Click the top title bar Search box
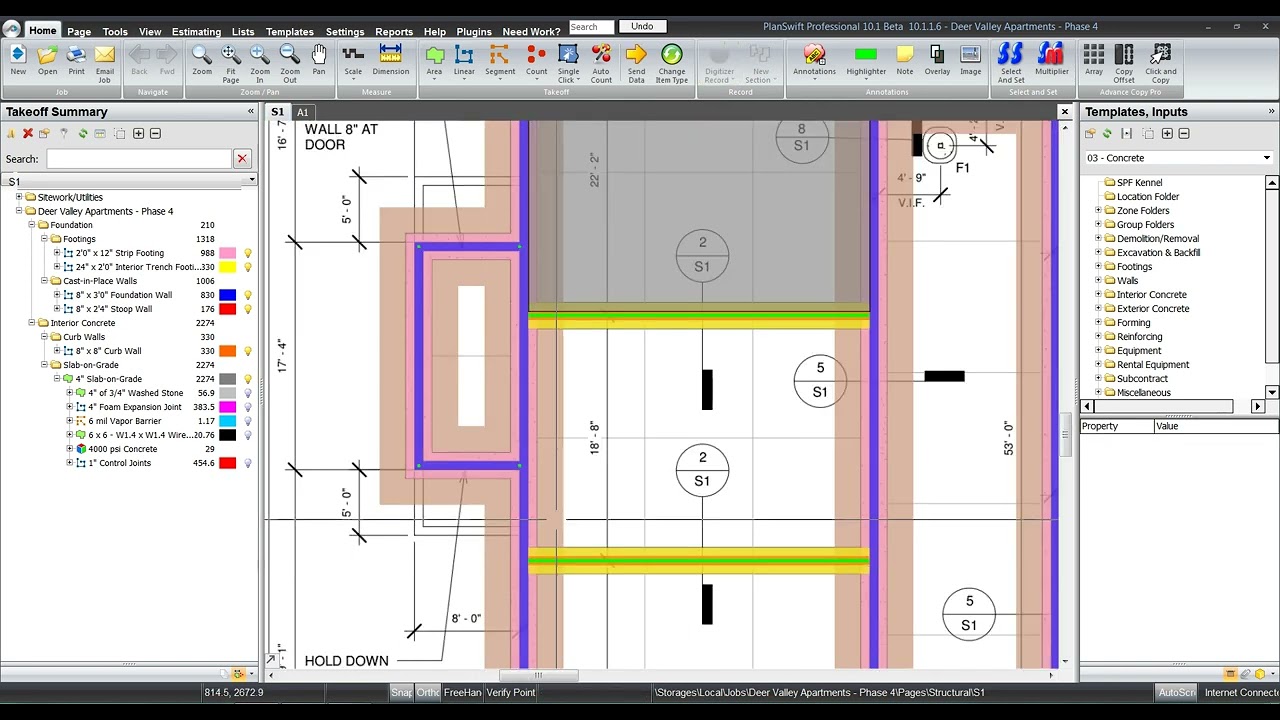Screen dimensions: 1280x720 click(592, 27)
